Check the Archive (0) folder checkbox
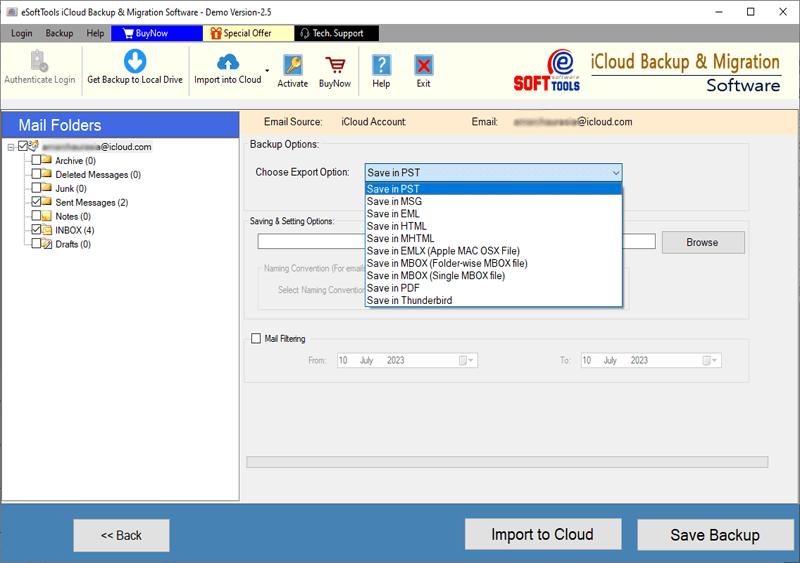800x563 pixels. [x=36, y=160]
